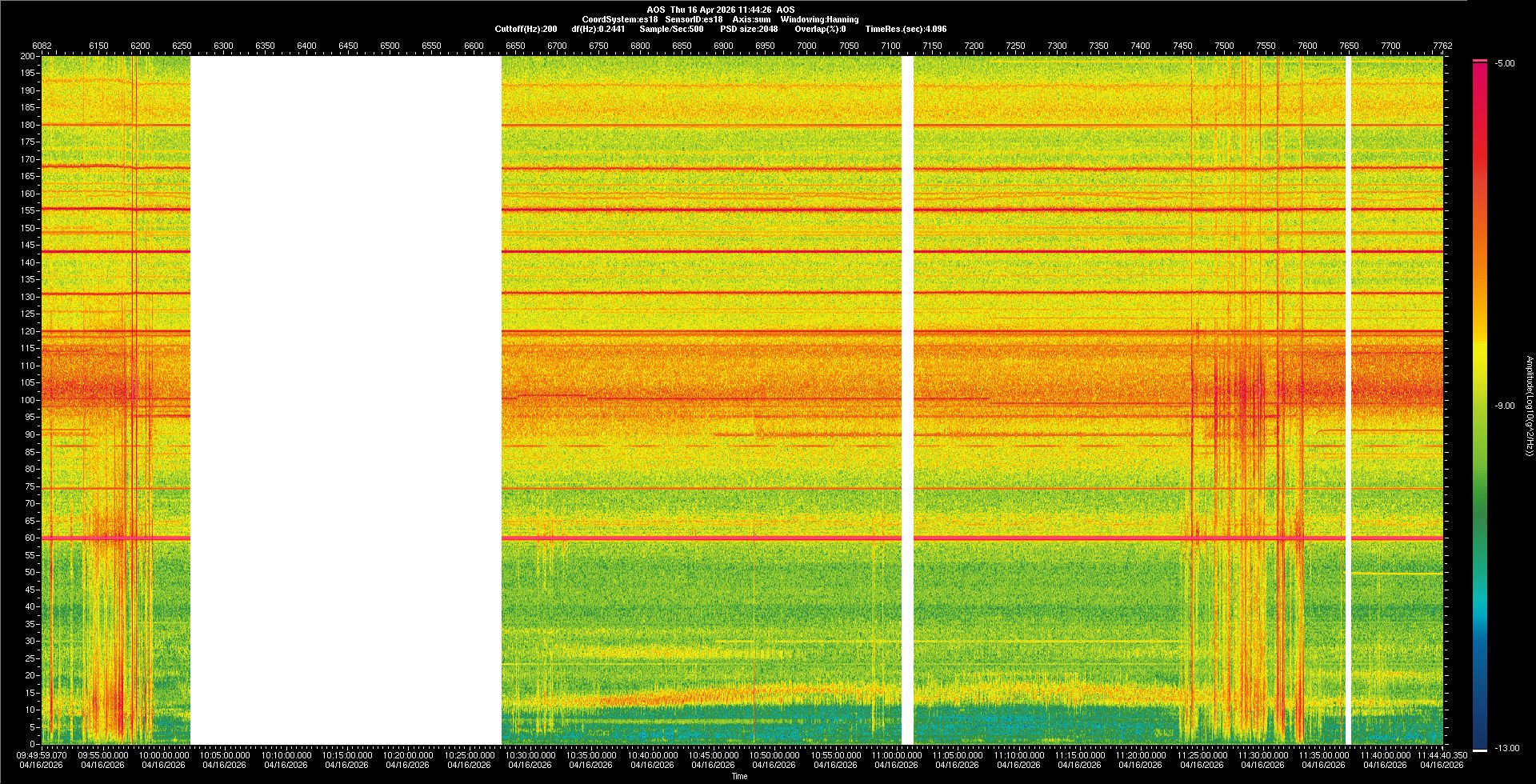Click the 11:44:40.350 end time label
Viewport: 1536px width, 784px height.
(x=1442, y=754)
